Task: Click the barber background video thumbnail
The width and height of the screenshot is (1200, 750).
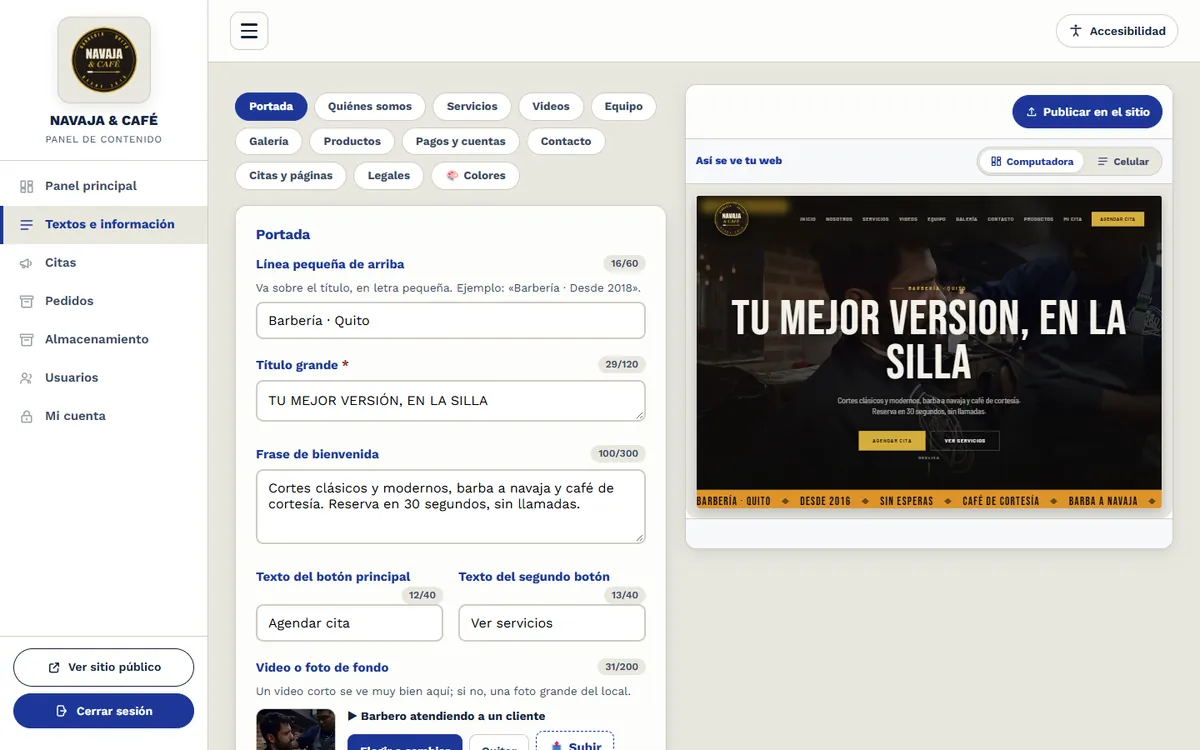Action: (295, 730)
